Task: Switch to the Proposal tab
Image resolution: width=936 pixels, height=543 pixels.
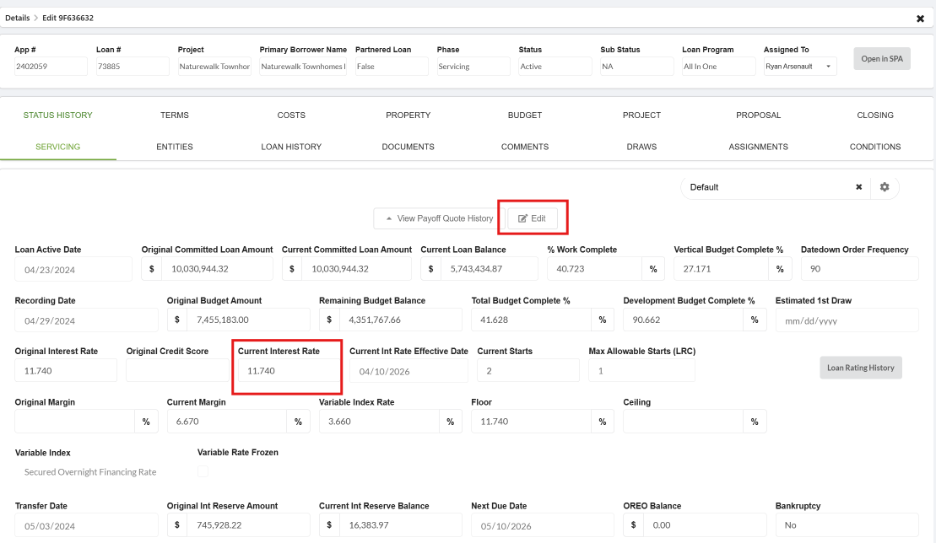Action: pyautogui.click(x=758, y=115)
